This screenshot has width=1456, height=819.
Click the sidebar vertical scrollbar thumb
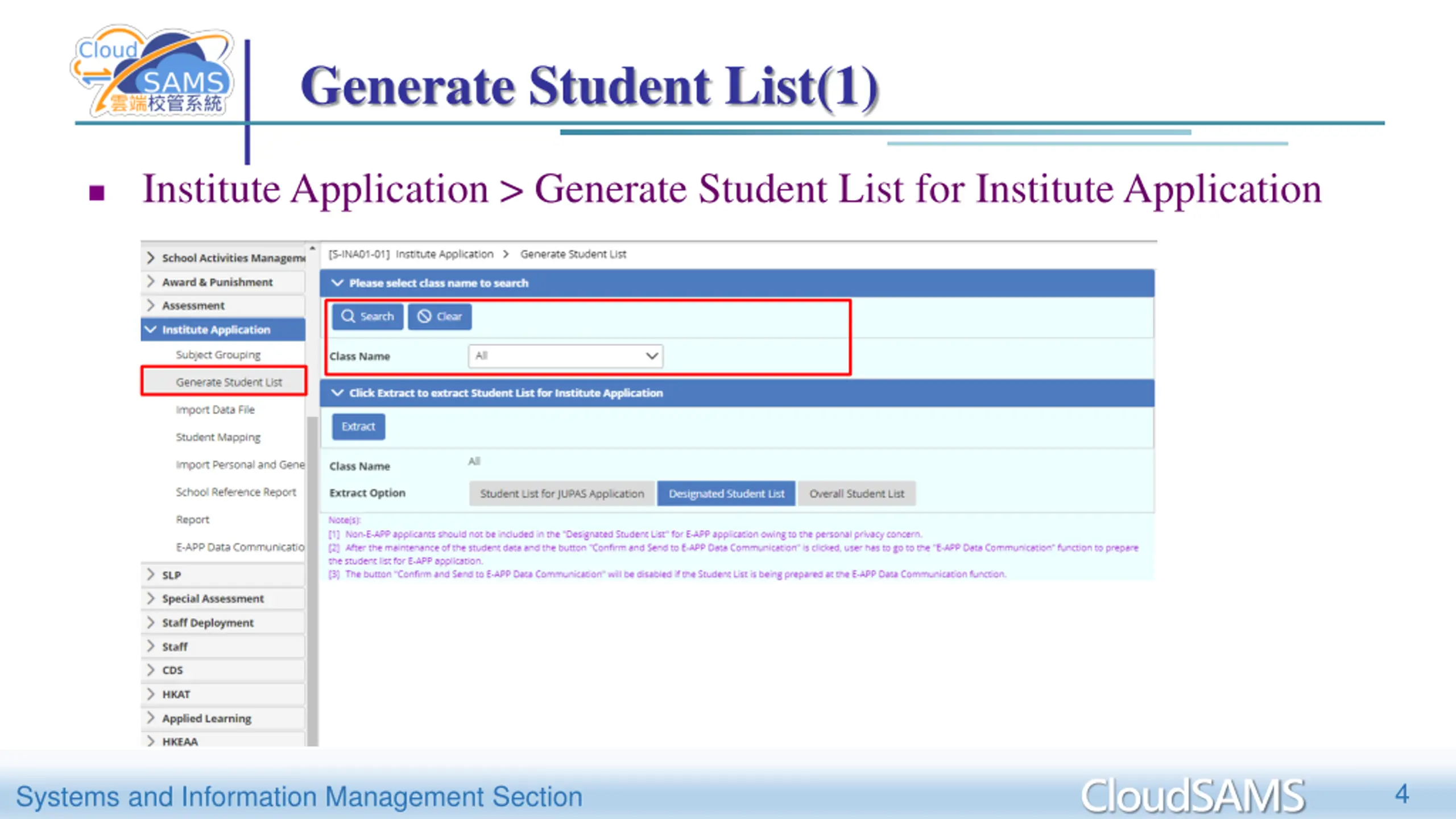(312, 580)
